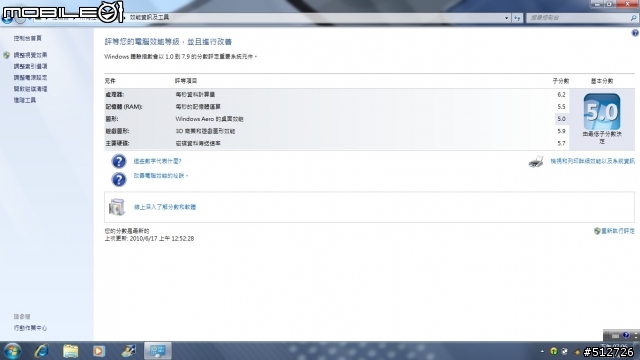Click the question mark icon beside the performance tips link

click(119, 179)
